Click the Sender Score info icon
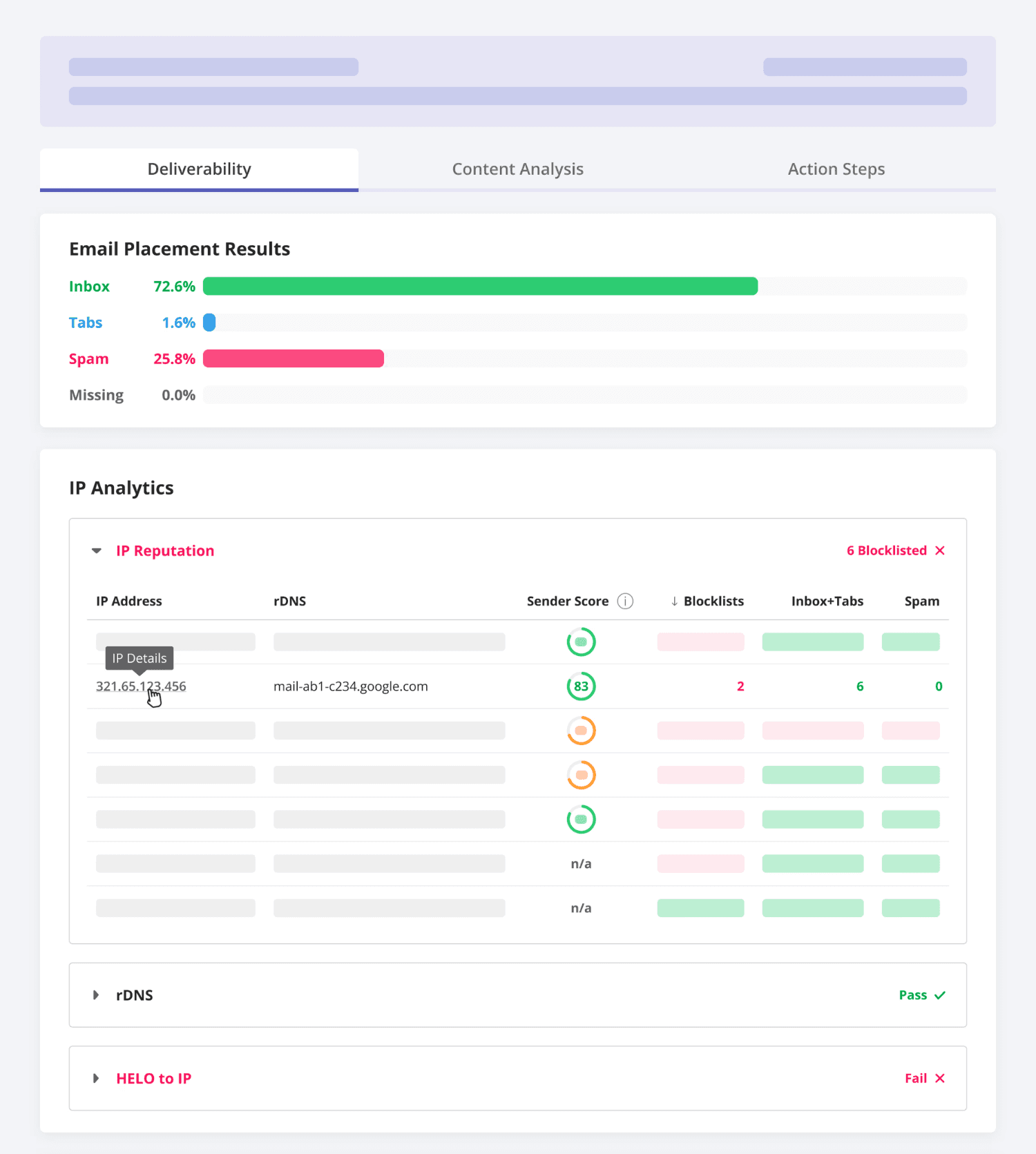The image size is (1036, 1154). 625,601
